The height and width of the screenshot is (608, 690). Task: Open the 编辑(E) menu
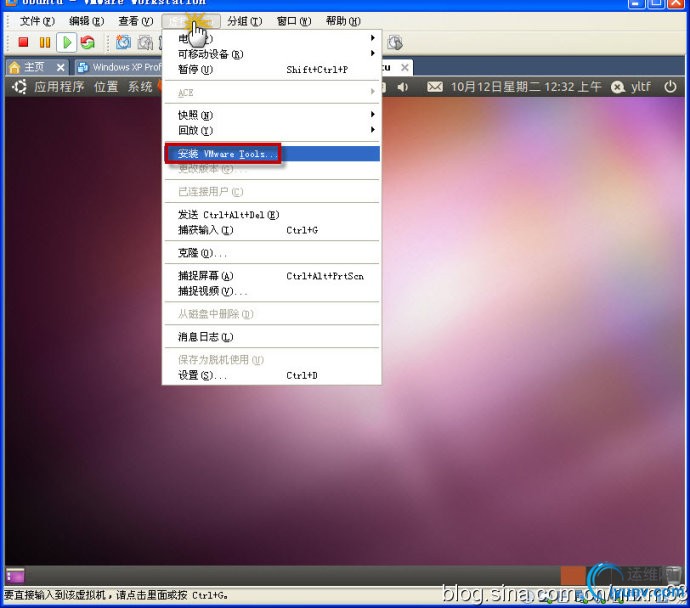pos(87,21)
